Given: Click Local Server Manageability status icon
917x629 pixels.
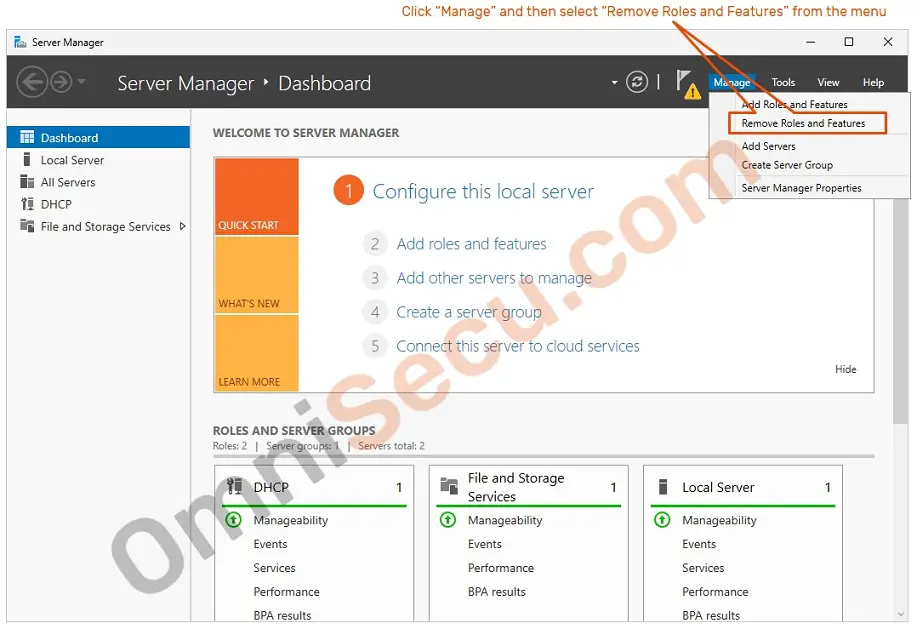Looking at the screenshot, I should click(662, 520).
